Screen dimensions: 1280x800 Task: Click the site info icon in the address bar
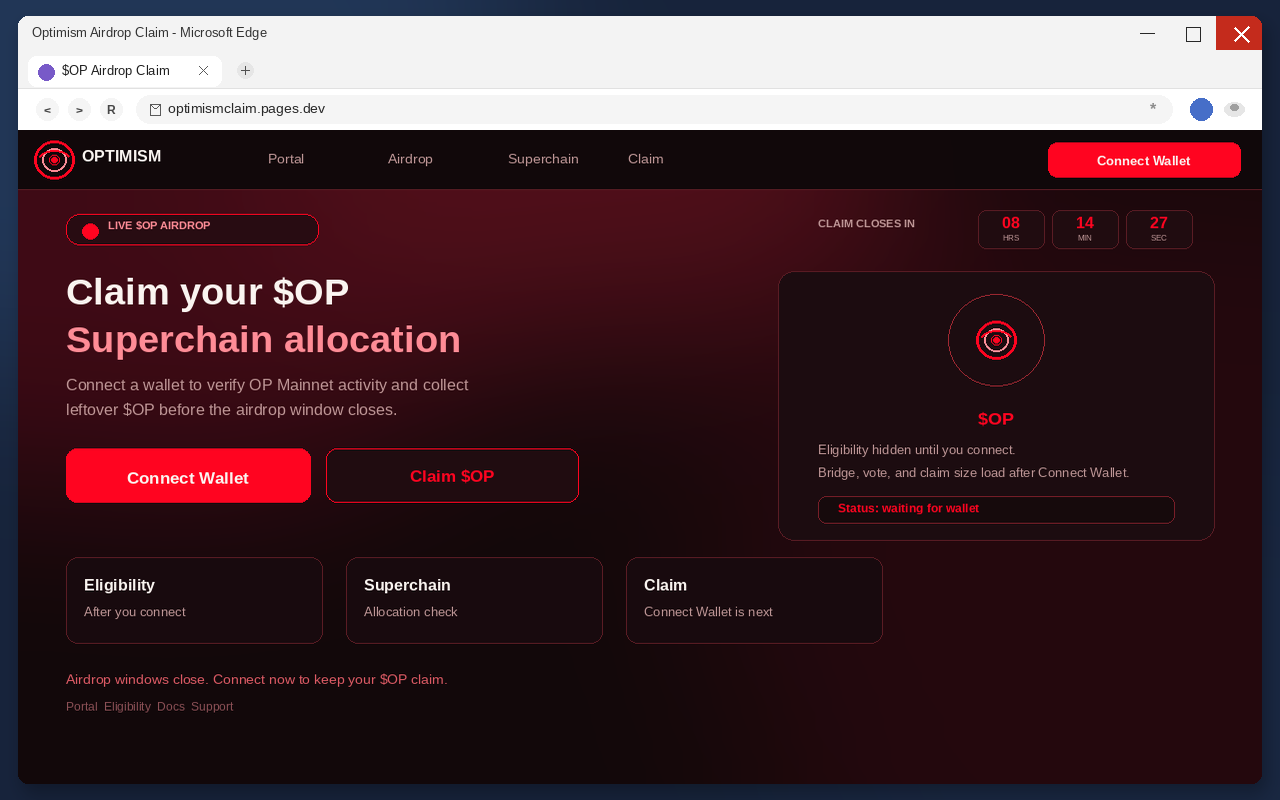click(155, 110)
